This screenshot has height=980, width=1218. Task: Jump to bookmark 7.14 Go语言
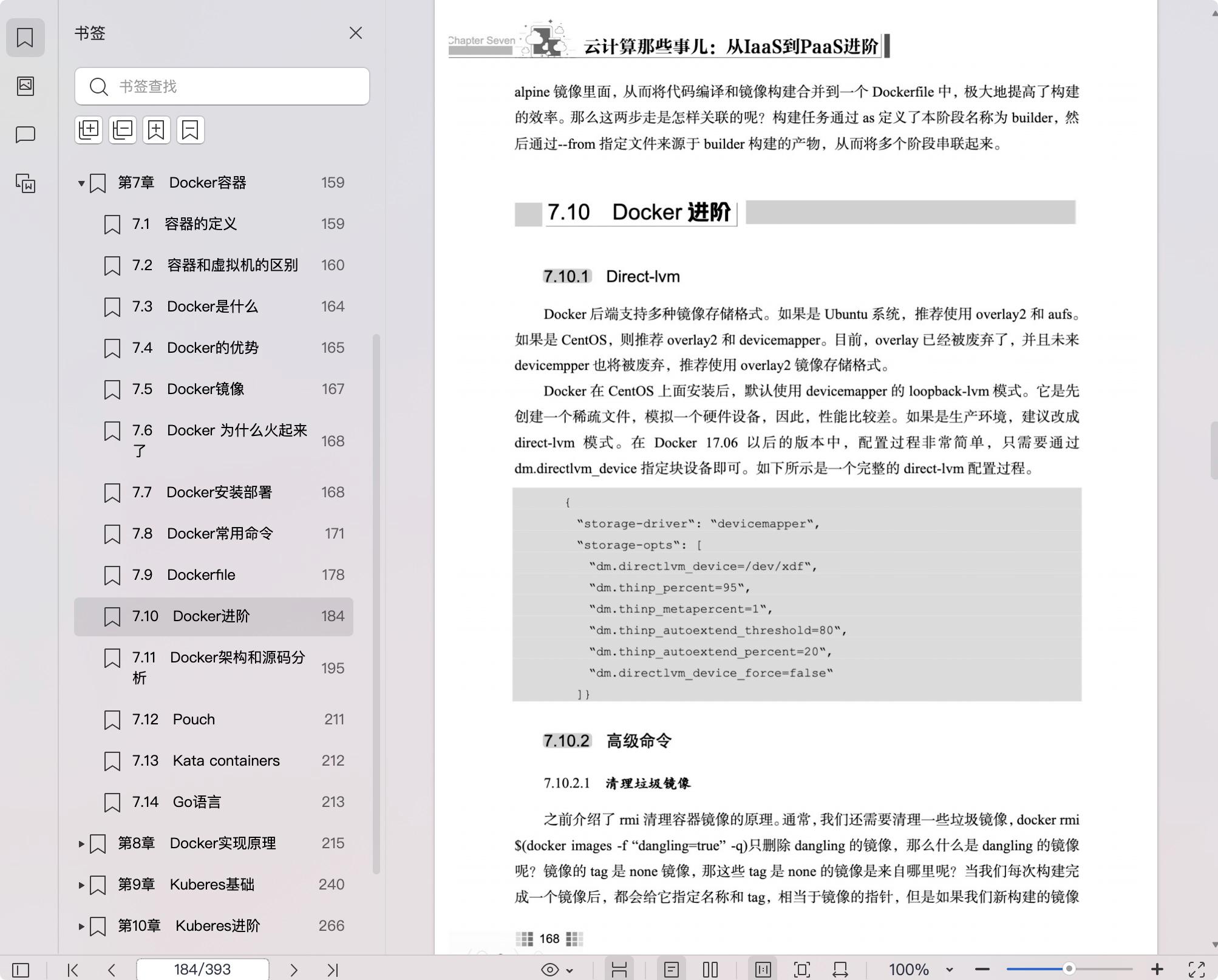click(x=214, y=802)
